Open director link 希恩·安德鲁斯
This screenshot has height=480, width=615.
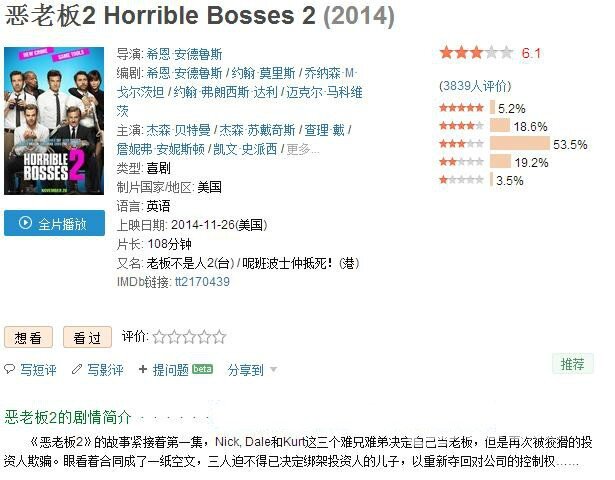click(184, 54)
